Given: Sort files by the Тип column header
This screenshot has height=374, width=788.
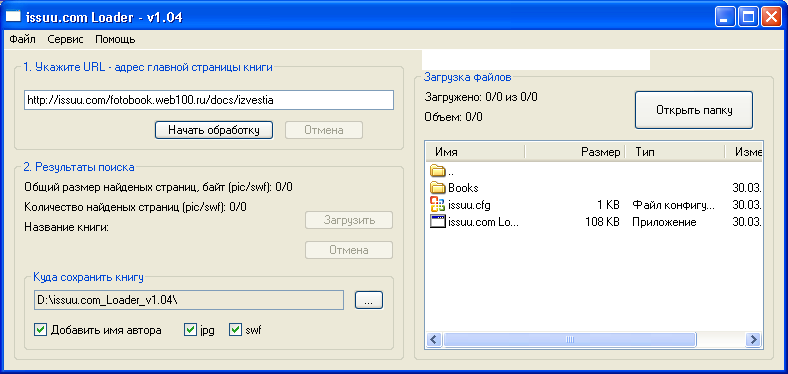Looking at the screenshot, I should [675, 152].
